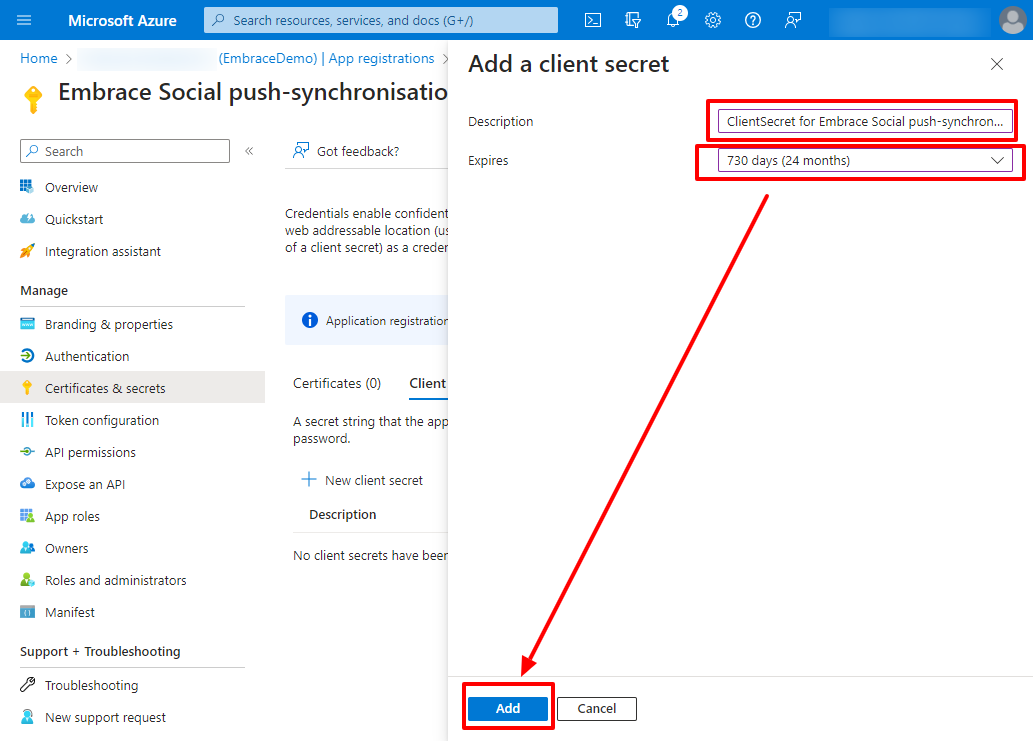This screenshot has height=741, width=1033.
Task: Click the Integration assistant rocket icon
Action: pyautogui.click(x=27, y=251)
